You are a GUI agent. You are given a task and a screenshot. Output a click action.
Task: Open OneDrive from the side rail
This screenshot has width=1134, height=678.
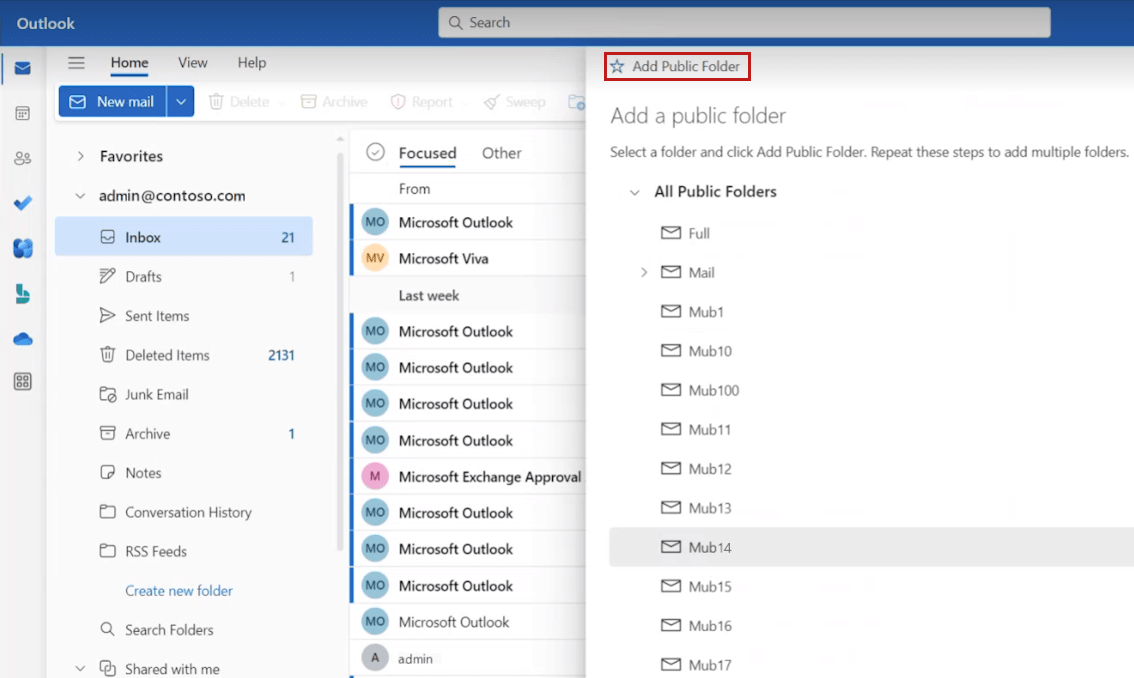coord(22,338)
